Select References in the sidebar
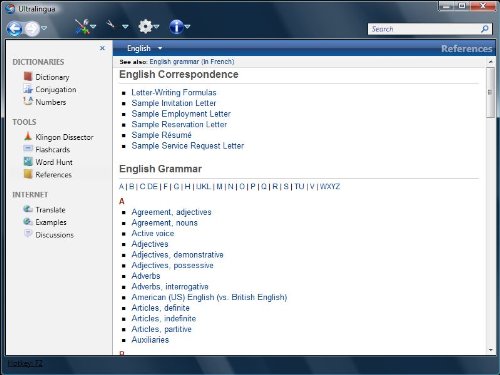 pyautogui.click(x=48, y=175)
